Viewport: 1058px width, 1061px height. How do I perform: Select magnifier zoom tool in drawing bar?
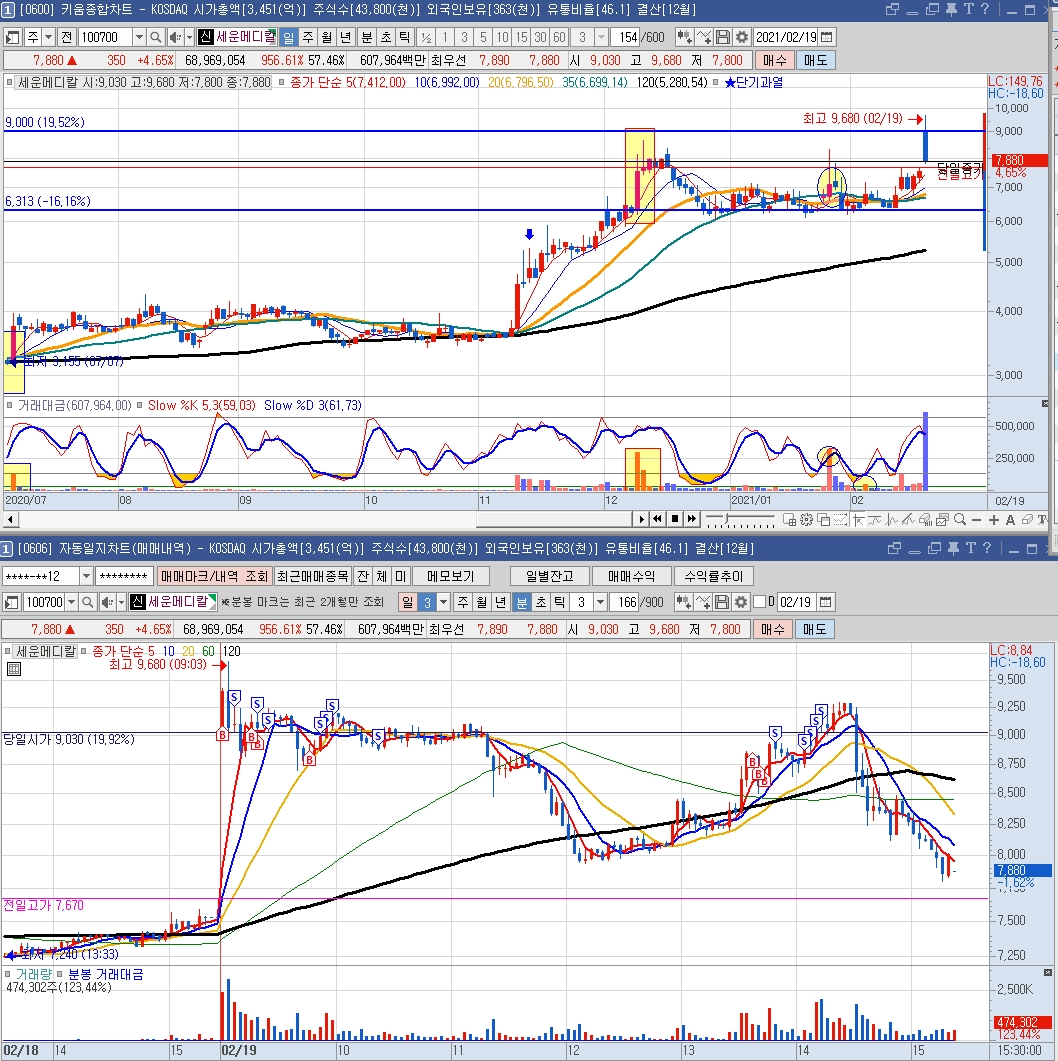(960, 520)
